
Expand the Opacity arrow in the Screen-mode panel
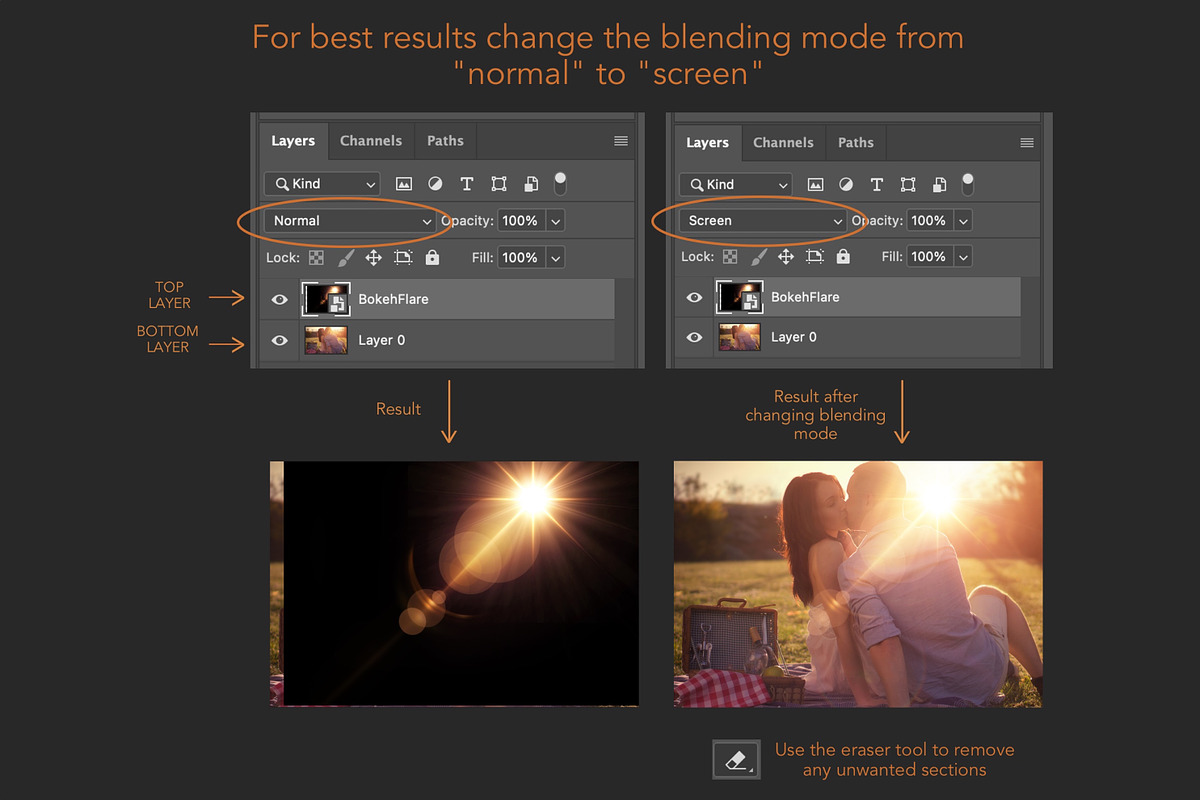click(964, 221)
